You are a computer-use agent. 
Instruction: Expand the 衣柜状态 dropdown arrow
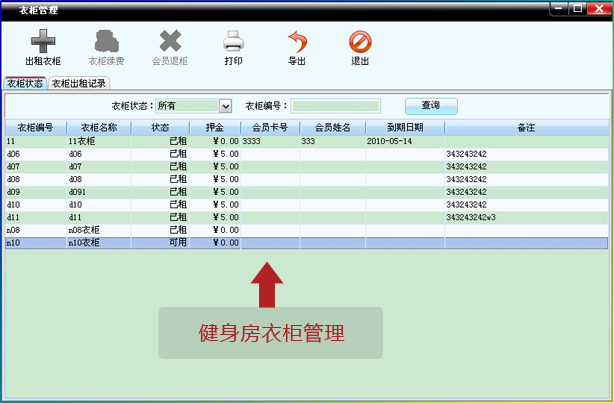(225, 106)
